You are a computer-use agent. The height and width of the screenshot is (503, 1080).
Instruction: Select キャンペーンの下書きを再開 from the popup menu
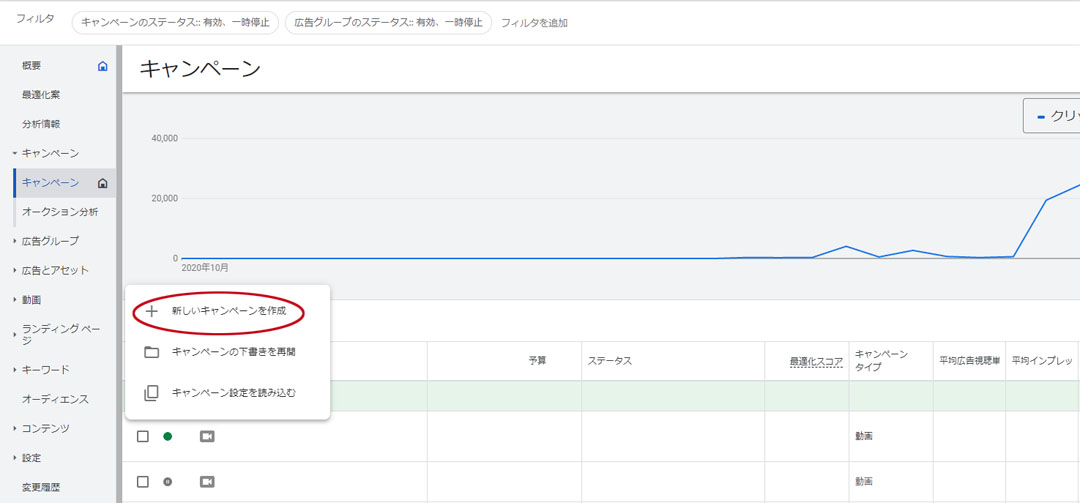(x=233, y=352)
